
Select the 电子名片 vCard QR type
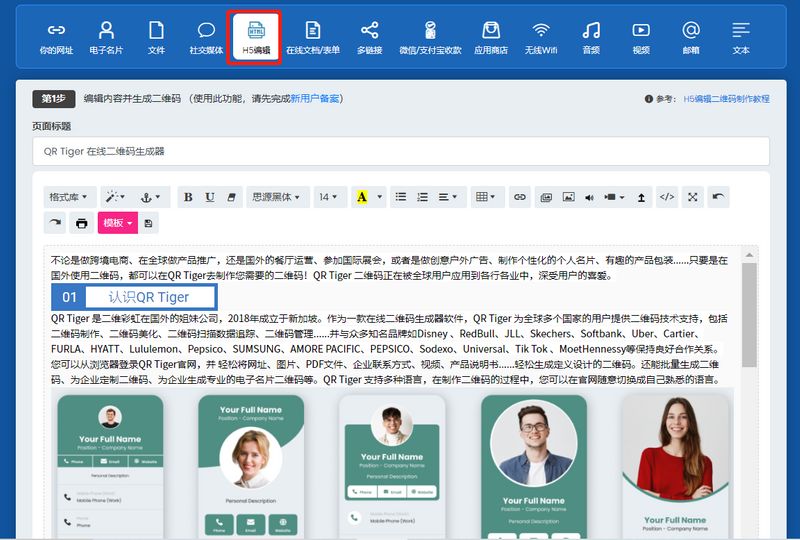(106, 38)
